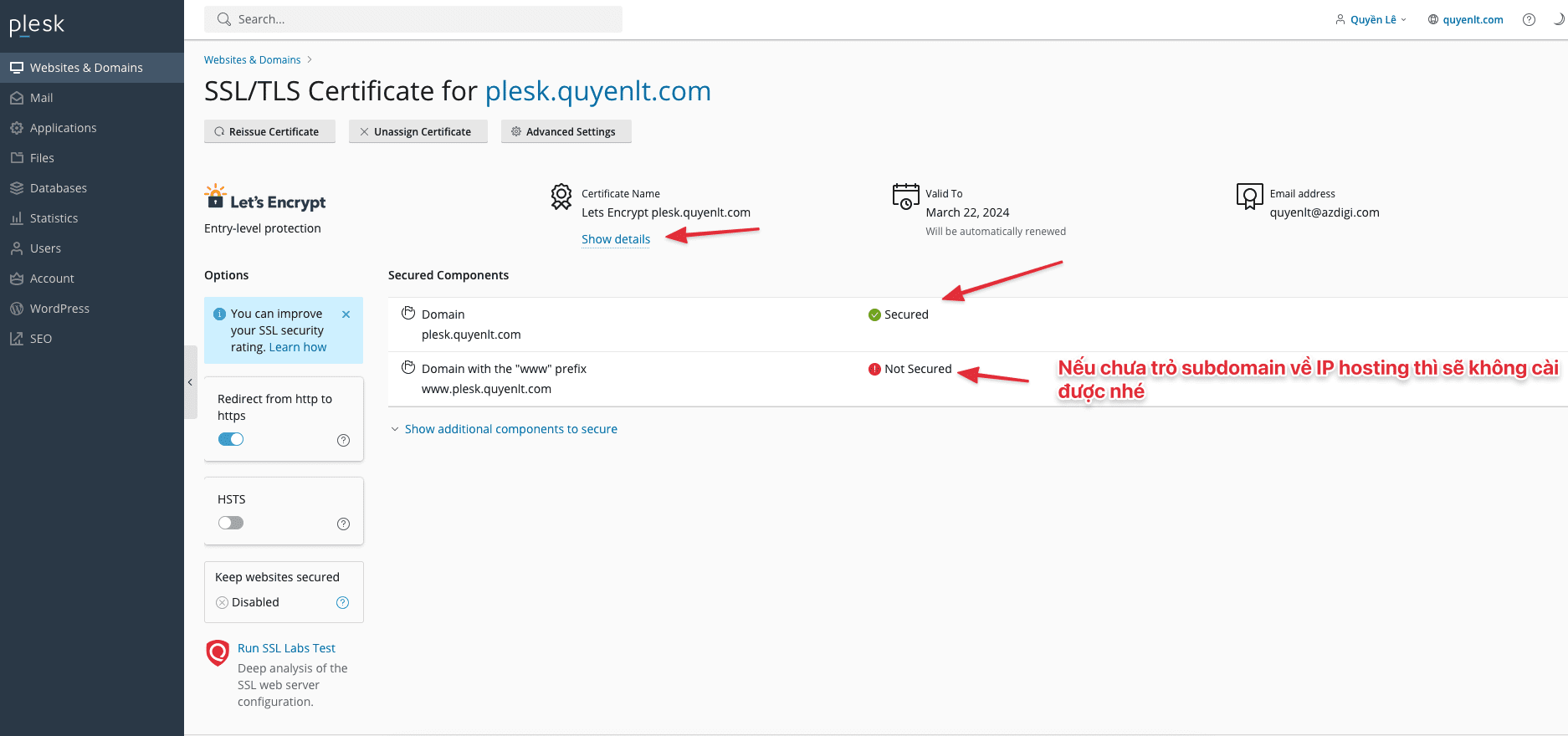Expand Show additional components to secure
This screenshot has width=1568, height=736.
(510, 429)
